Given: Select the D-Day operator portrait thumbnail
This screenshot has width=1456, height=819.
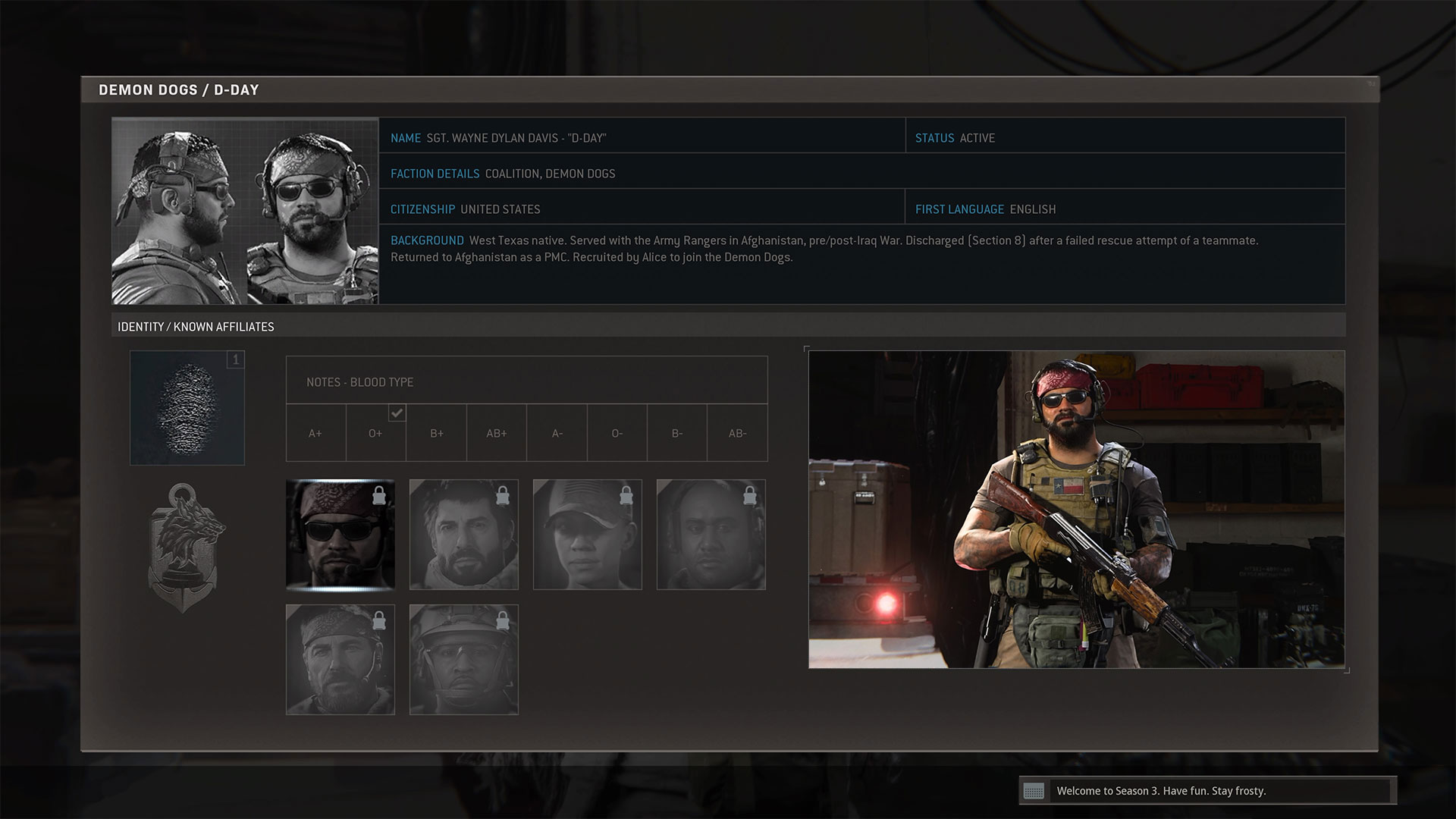Looking at the screenshot, I should click(x=340, y=535).
